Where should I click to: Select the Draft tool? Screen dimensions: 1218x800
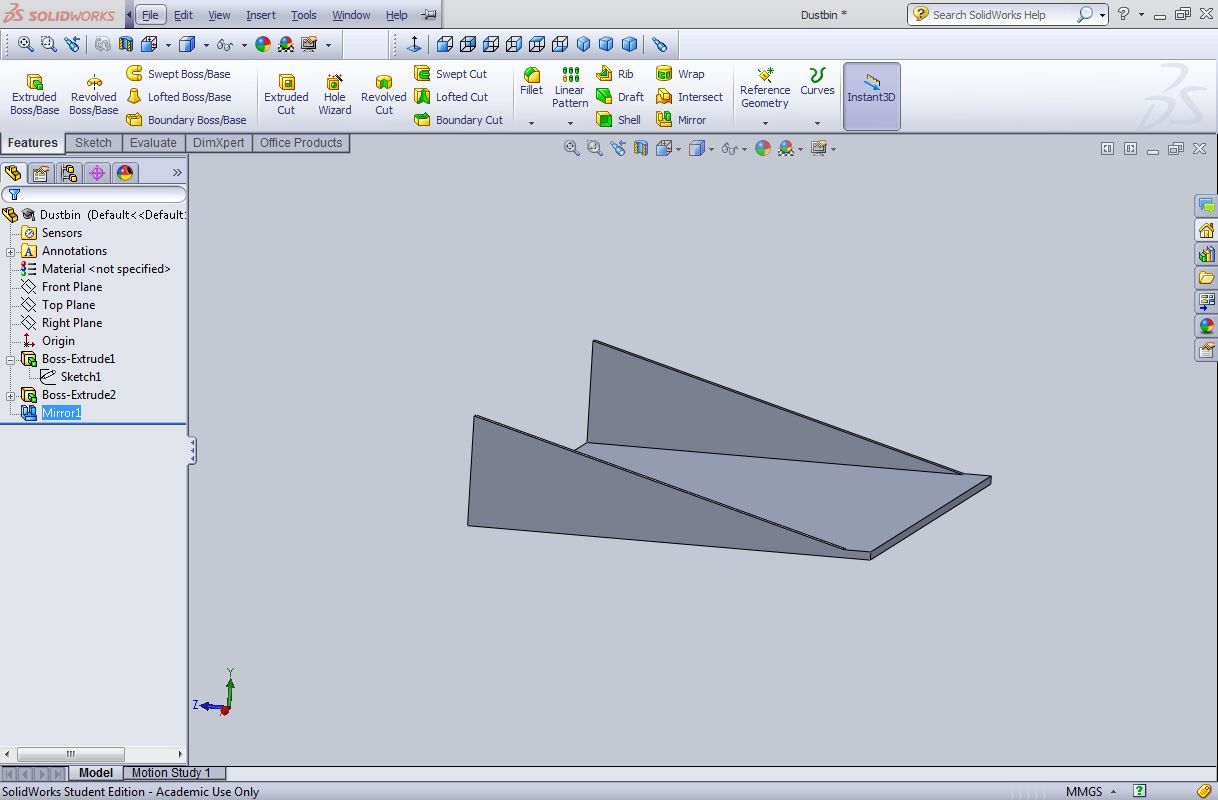(x=620, y=97)
